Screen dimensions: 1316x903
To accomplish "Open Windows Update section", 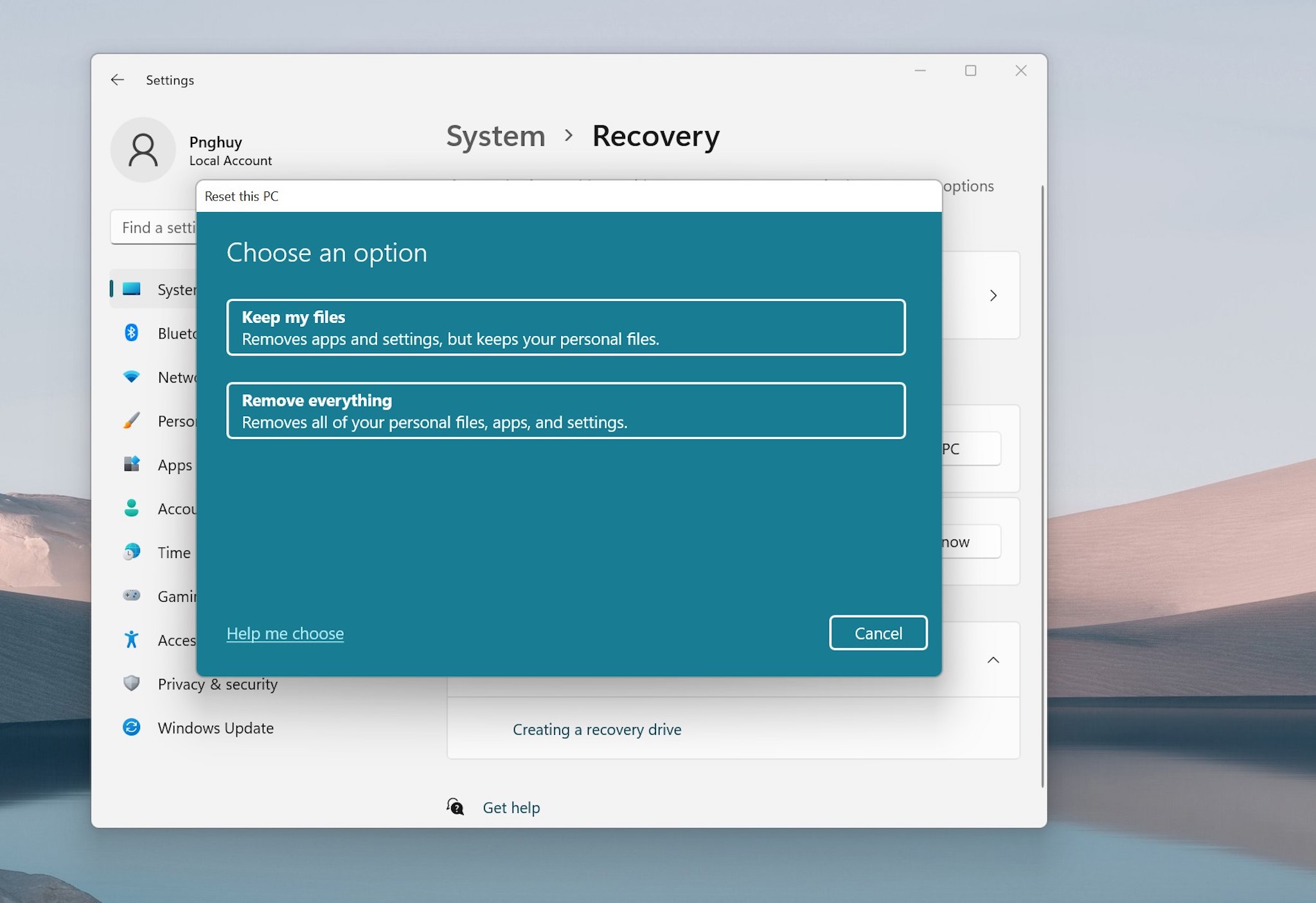I will 215,728.
